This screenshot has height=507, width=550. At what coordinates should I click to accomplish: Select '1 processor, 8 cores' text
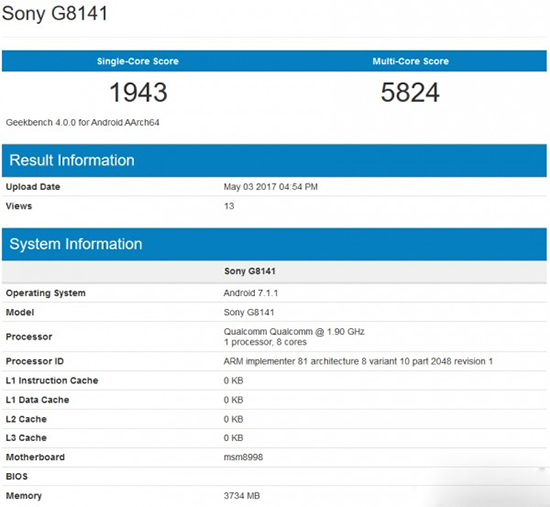266,342
